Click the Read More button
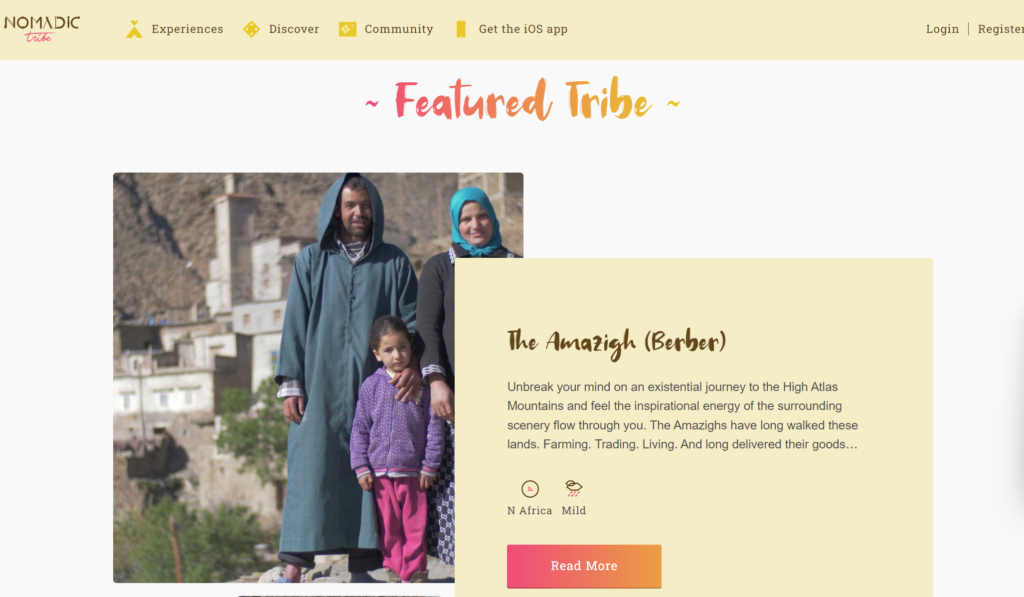Image resolution: width=1024 pixels, height=597 pixels. tap(584, 566)
